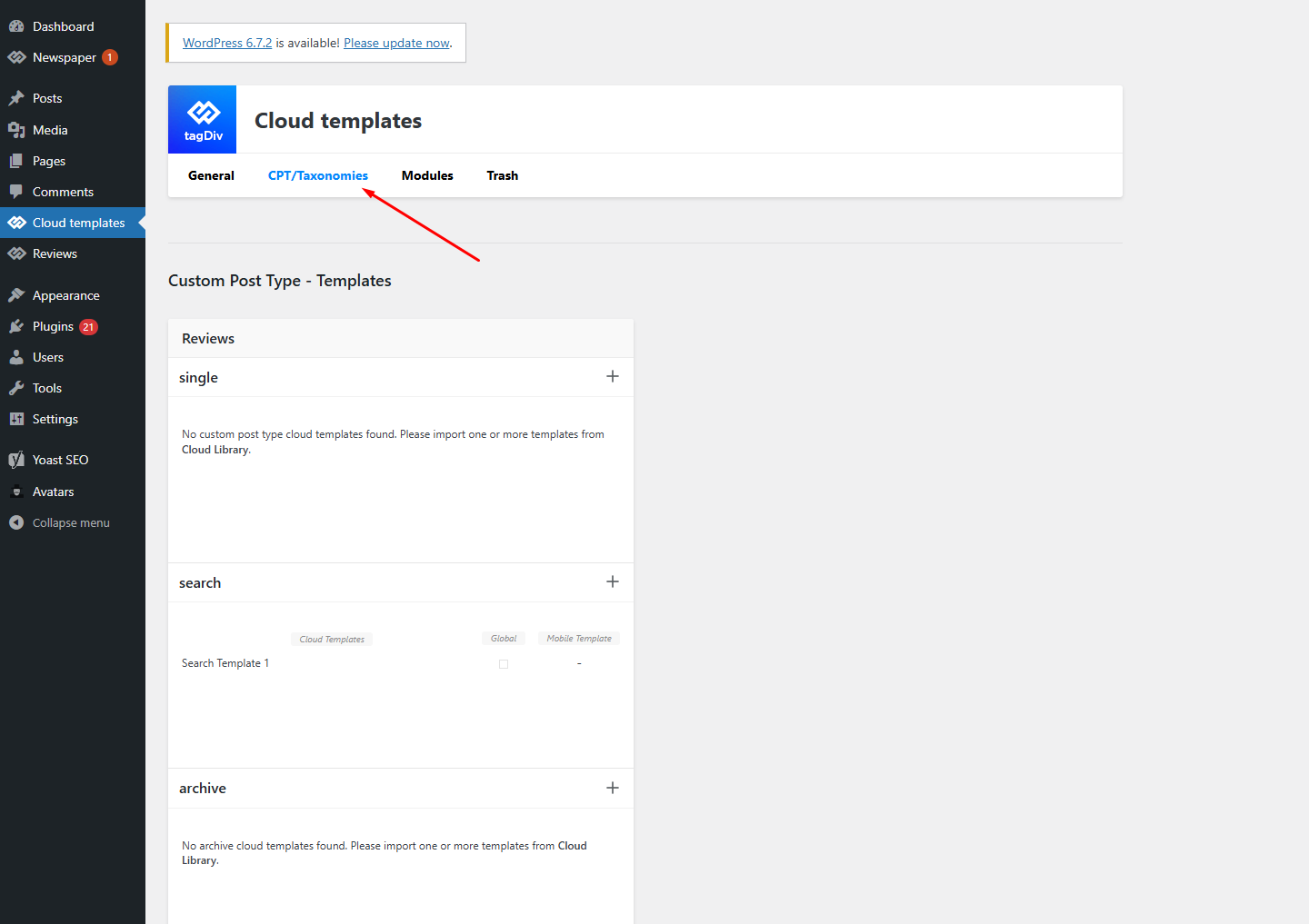Click the Cloud templates page title
This screenshot has width=1309, height=924.
tap(338, 121)
